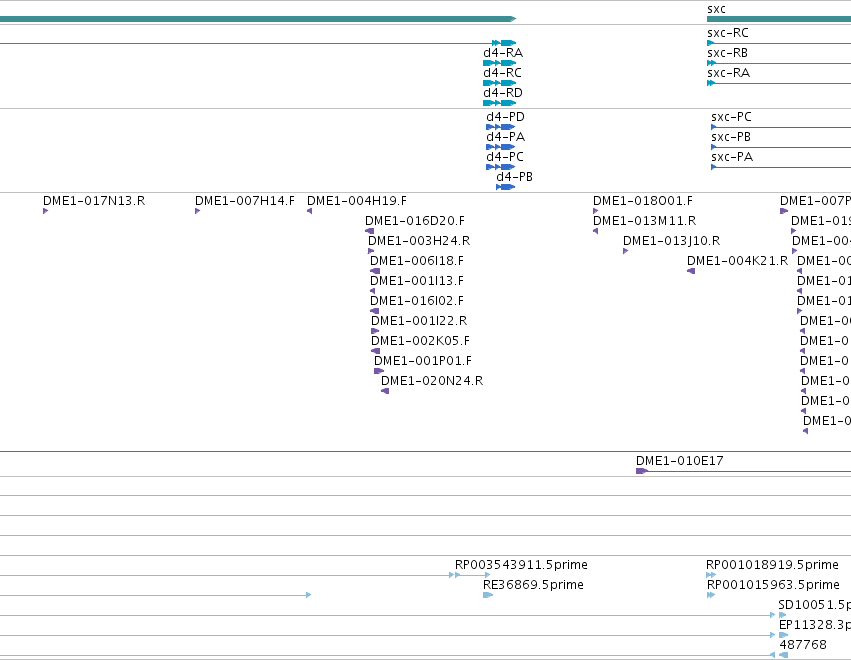Select the DME1-013M11.R feature

pos(595,231)
